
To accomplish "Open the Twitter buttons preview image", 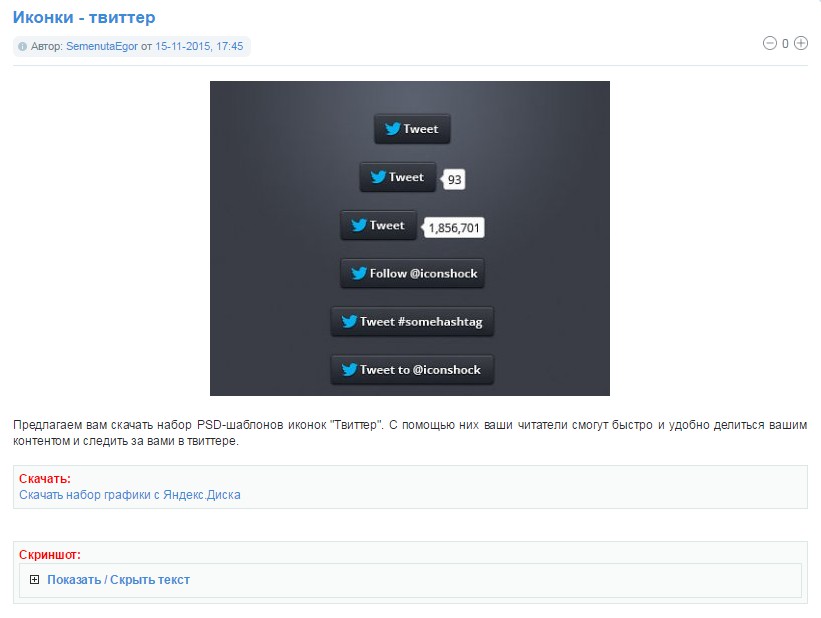I will pos(410,238).
